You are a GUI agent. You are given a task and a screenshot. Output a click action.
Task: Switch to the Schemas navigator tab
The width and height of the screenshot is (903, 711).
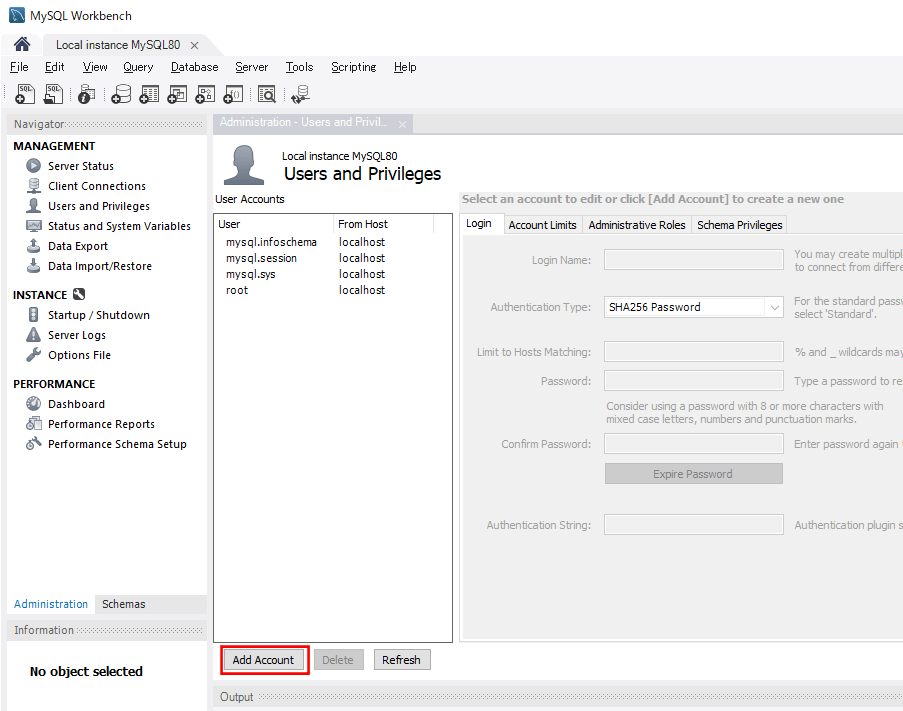pyautogui.click(x=123, y=604)
